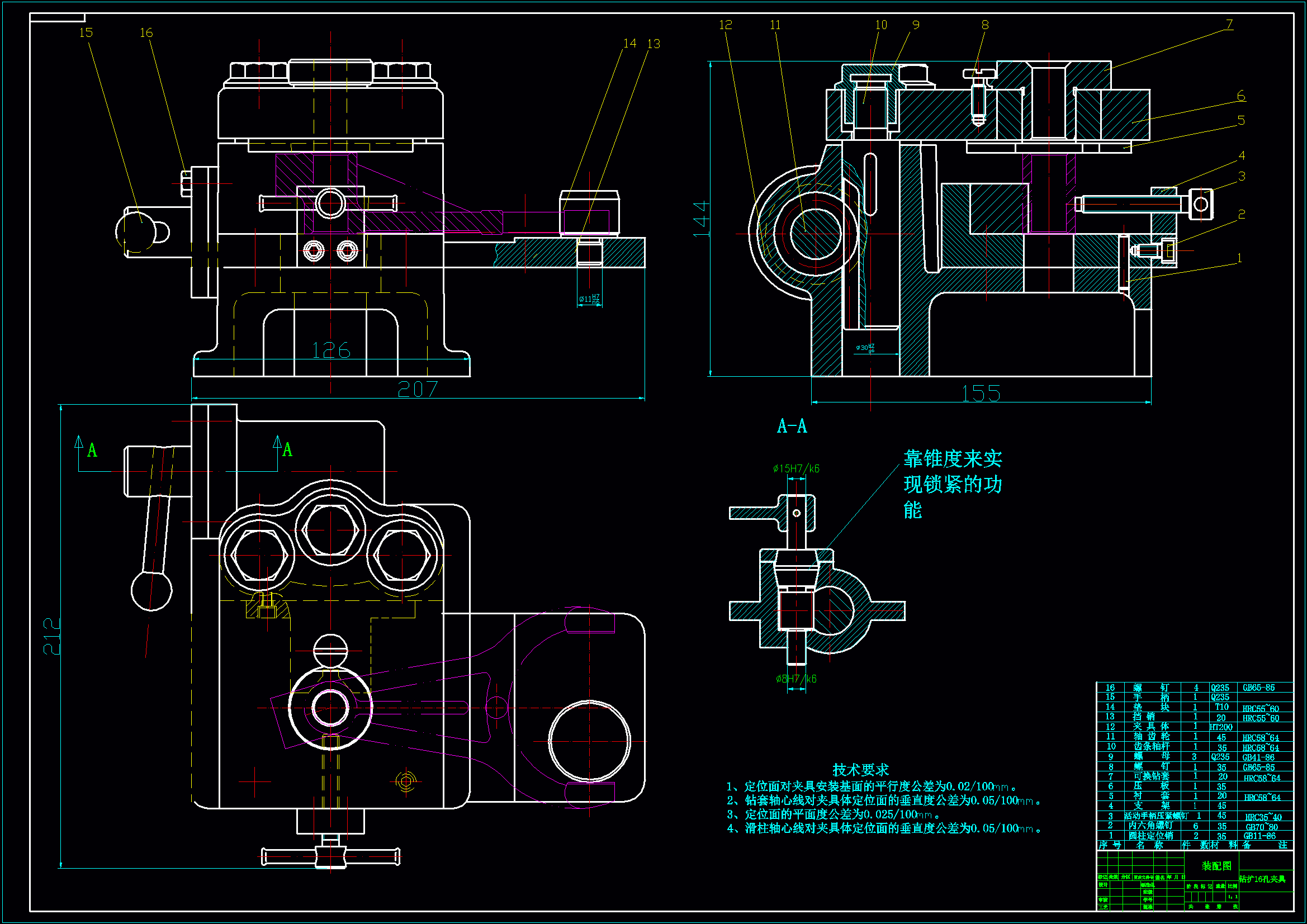Click the 144 height dimension text
1307x924 pixels.
[x=702, y=219]
